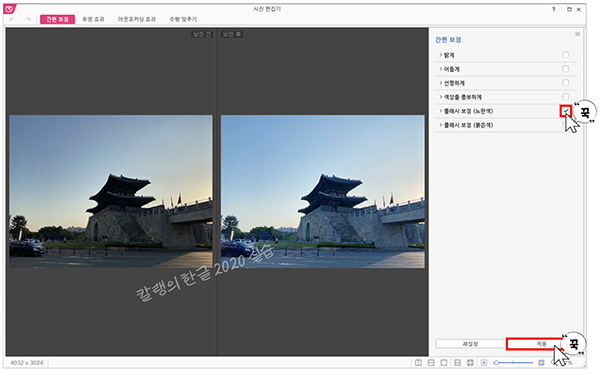Screen dimensions: 600x374
Task: Click the pink app logo icon
Action: point(10,9)
